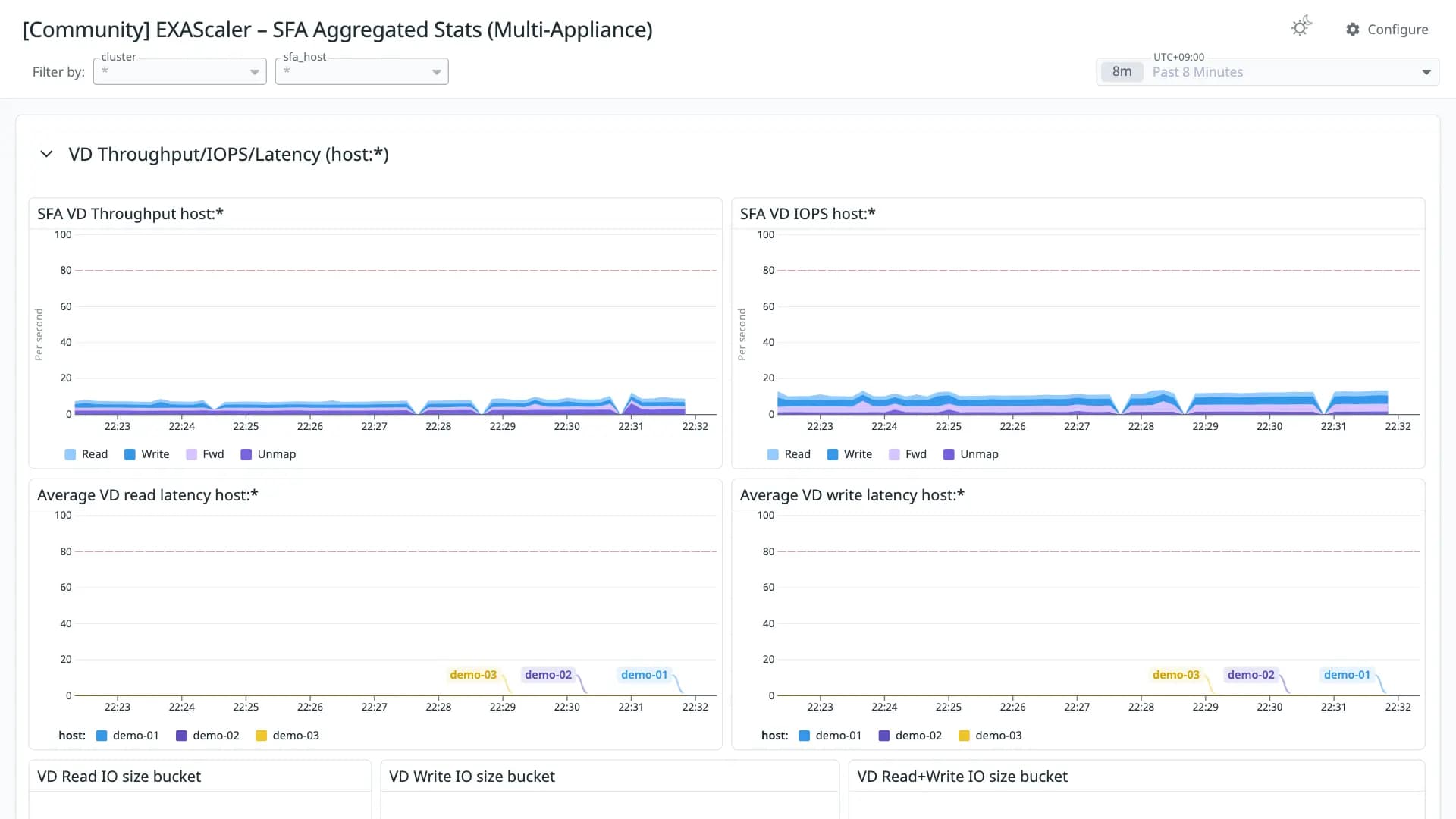Click the SFA VD IOPS host:* widget title
This screenshot has width=1456, height=819.
808,214
